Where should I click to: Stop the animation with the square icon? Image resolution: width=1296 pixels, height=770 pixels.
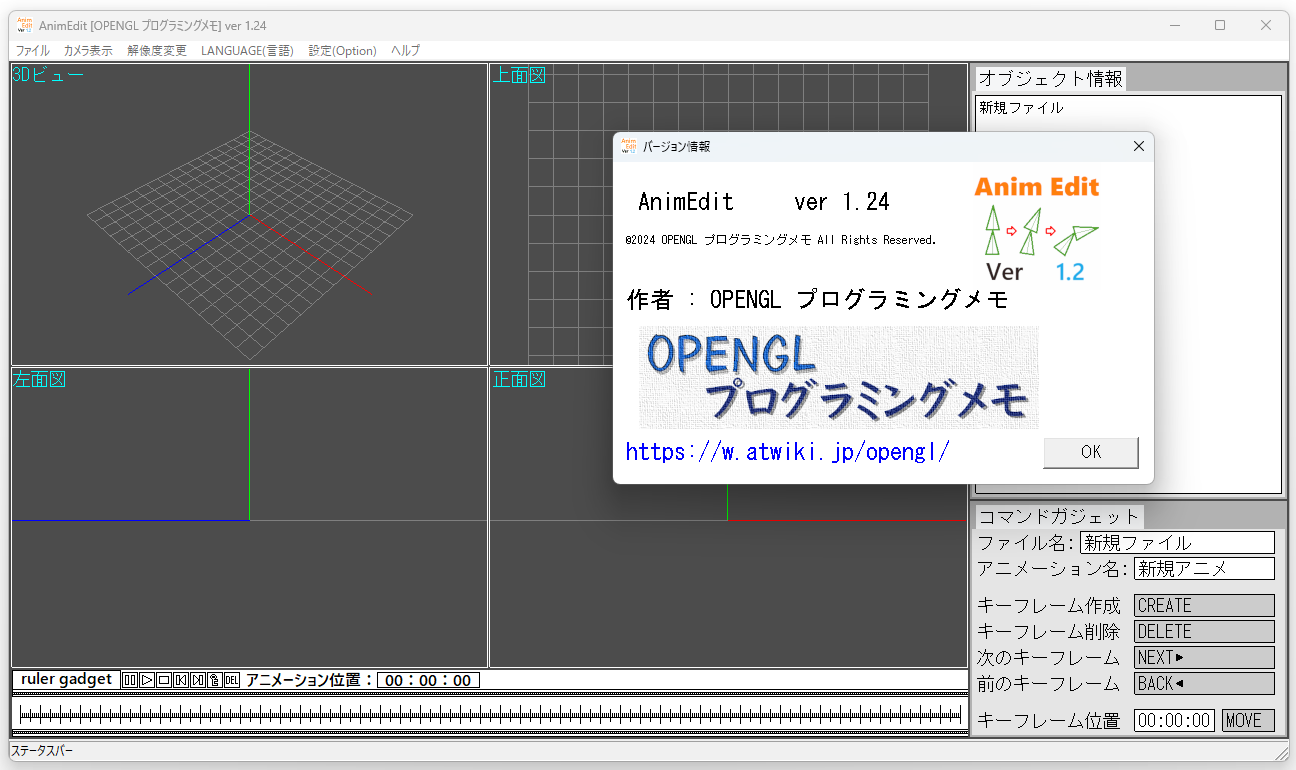pos(164,680)
